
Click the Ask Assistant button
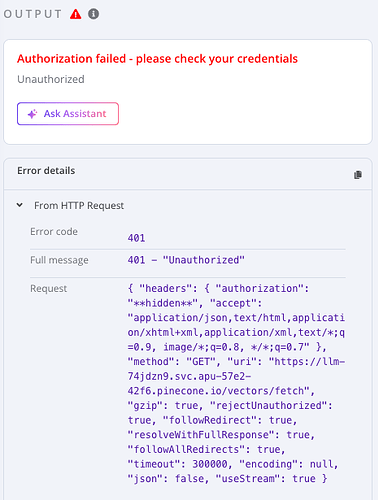pos(68,114)
